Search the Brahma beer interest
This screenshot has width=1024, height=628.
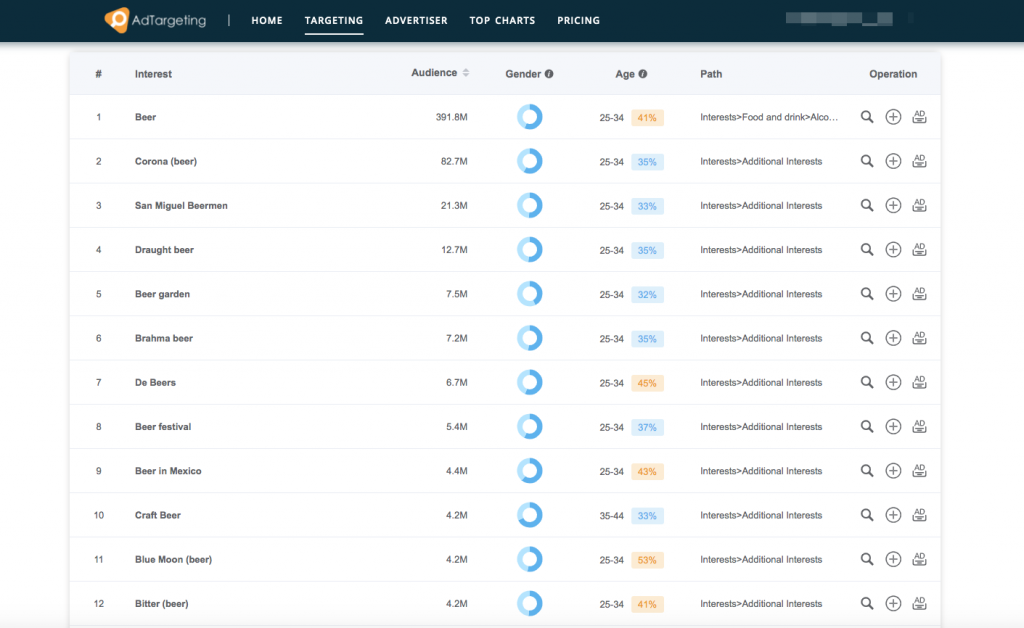pos(867,338)
